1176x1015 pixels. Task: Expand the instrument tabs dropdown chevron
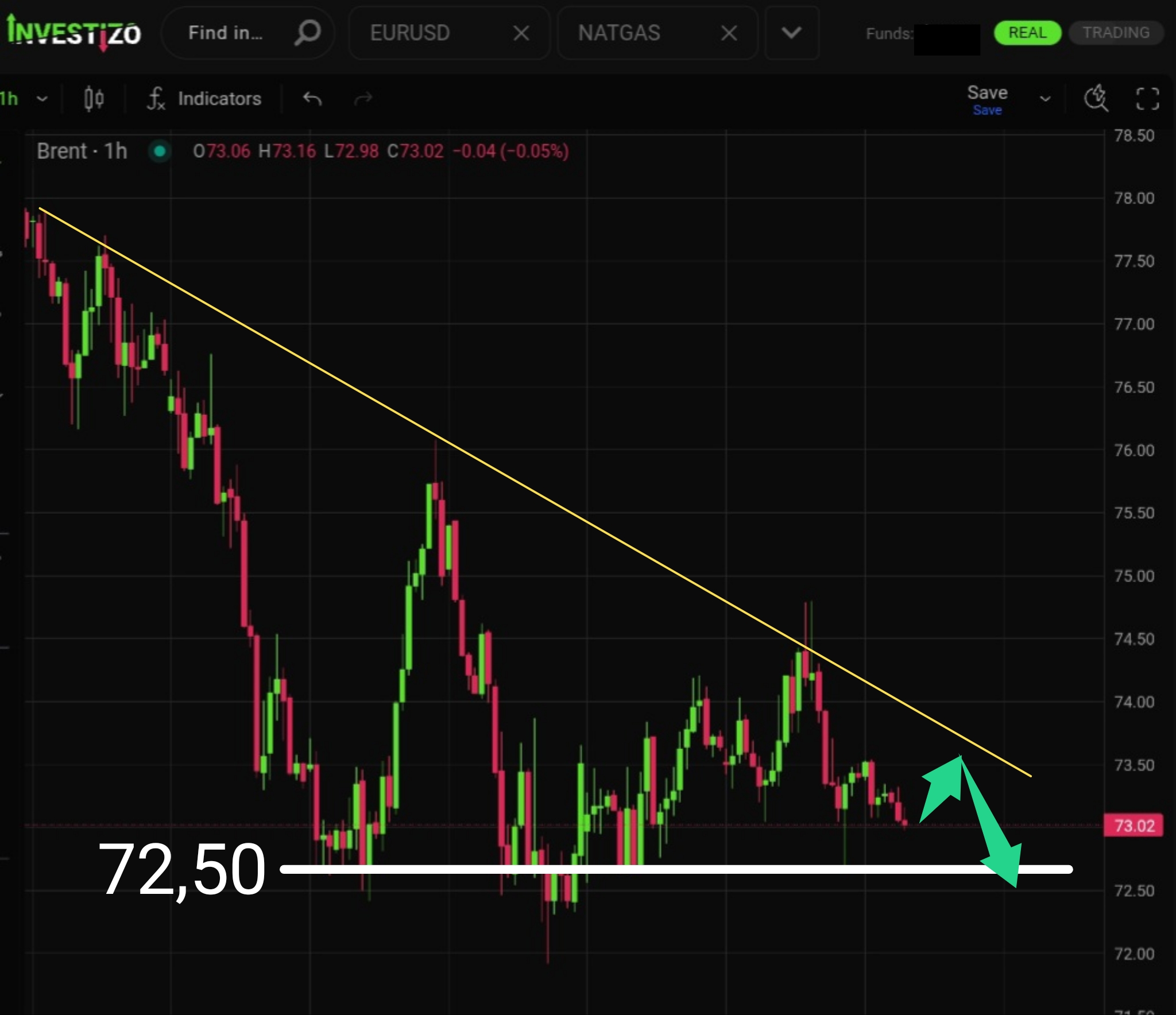(791, 33)
